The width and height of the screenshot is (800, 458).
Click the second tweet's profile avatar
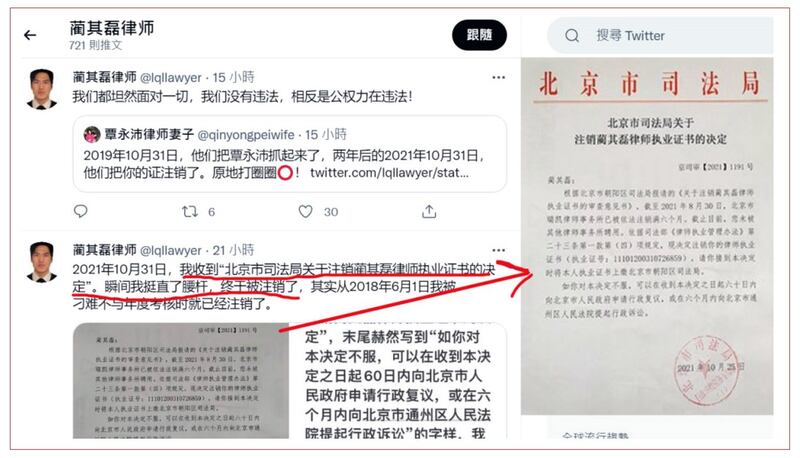[42, 262]
